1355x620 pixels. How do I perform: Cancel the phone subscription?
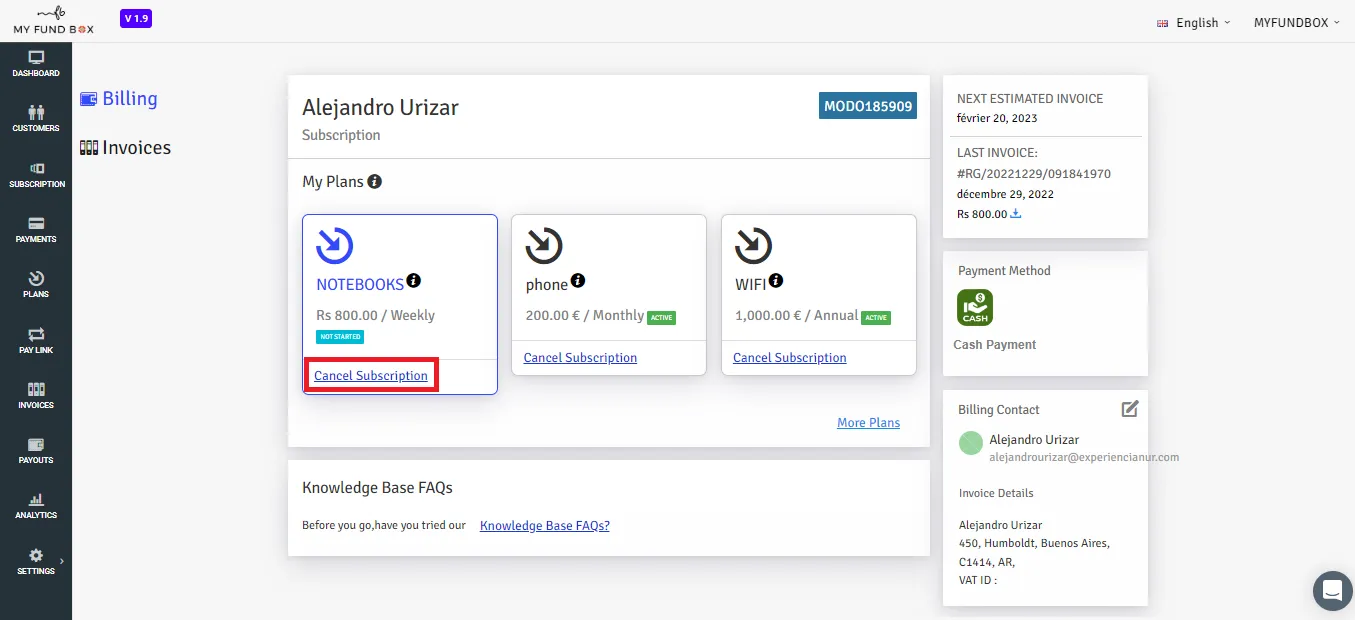pos(580,358)
